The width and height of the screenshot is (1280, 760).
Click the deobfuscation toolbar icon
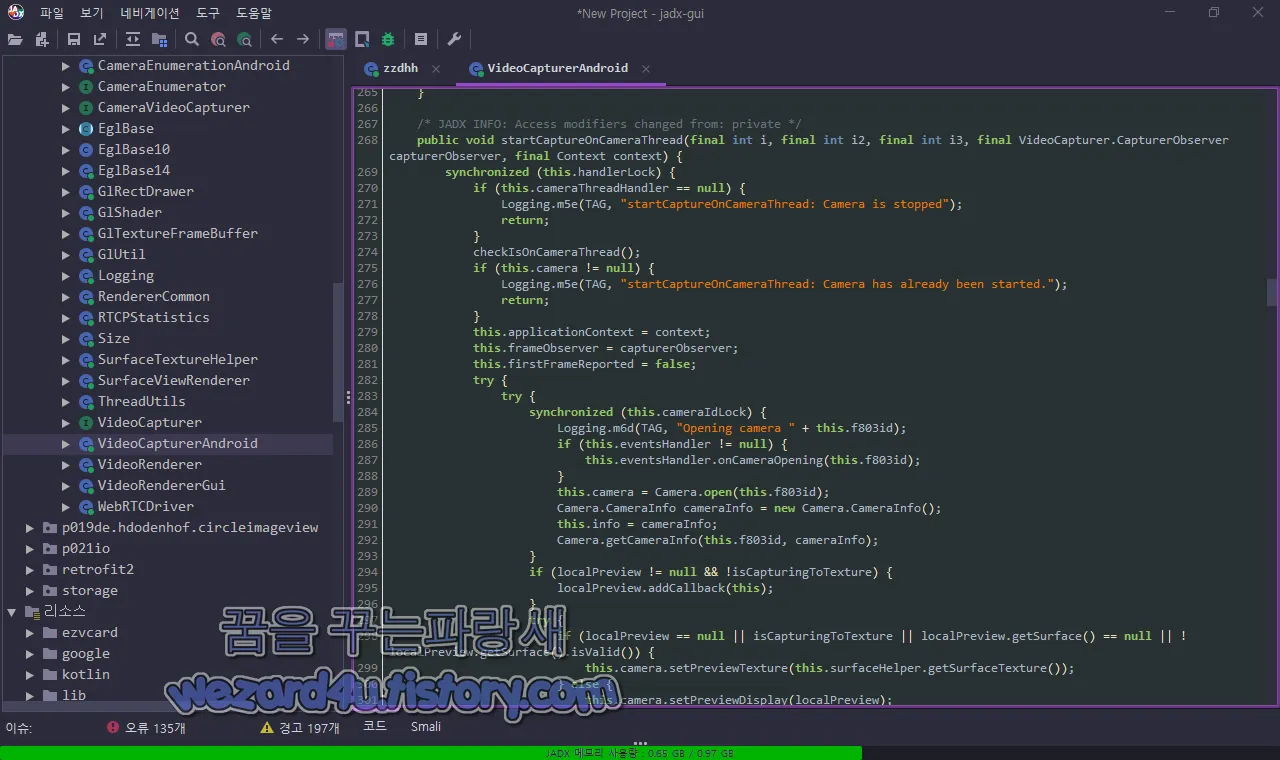[362, 39]
